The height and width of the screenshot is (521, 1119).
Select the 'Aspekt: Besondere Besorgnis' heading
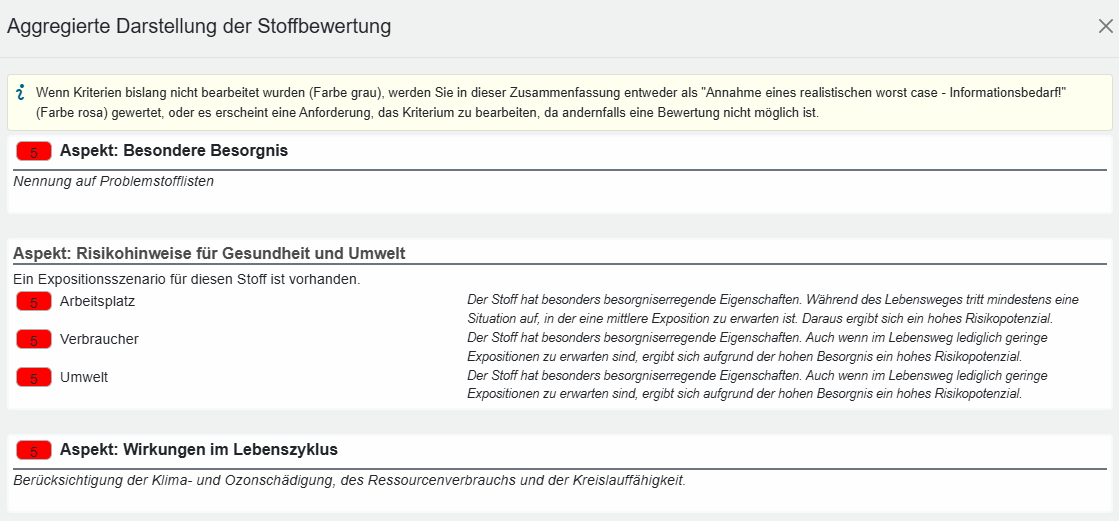174,151
